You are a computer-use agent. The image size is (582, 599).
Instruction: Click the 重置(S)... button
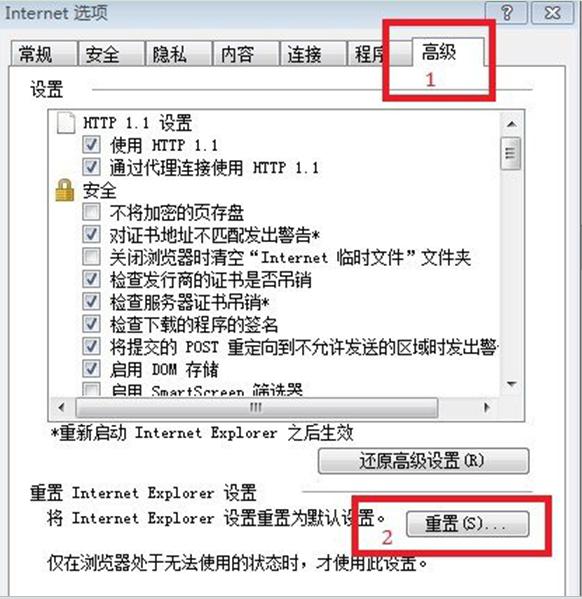pos(467,524)
